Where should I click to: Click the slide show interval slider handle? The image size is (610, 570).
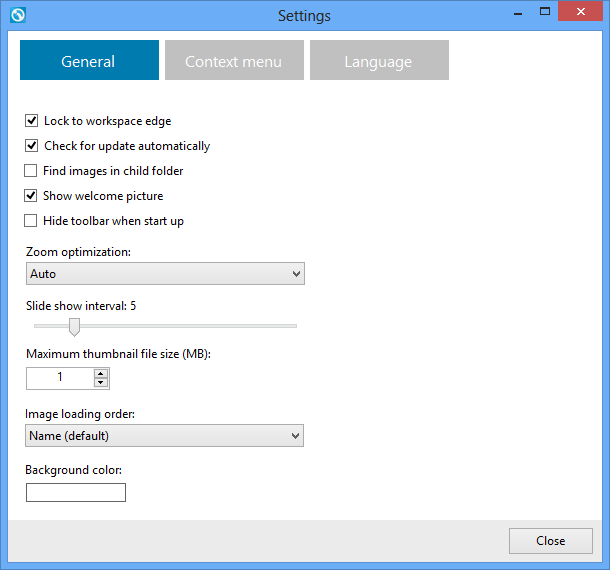74,327
